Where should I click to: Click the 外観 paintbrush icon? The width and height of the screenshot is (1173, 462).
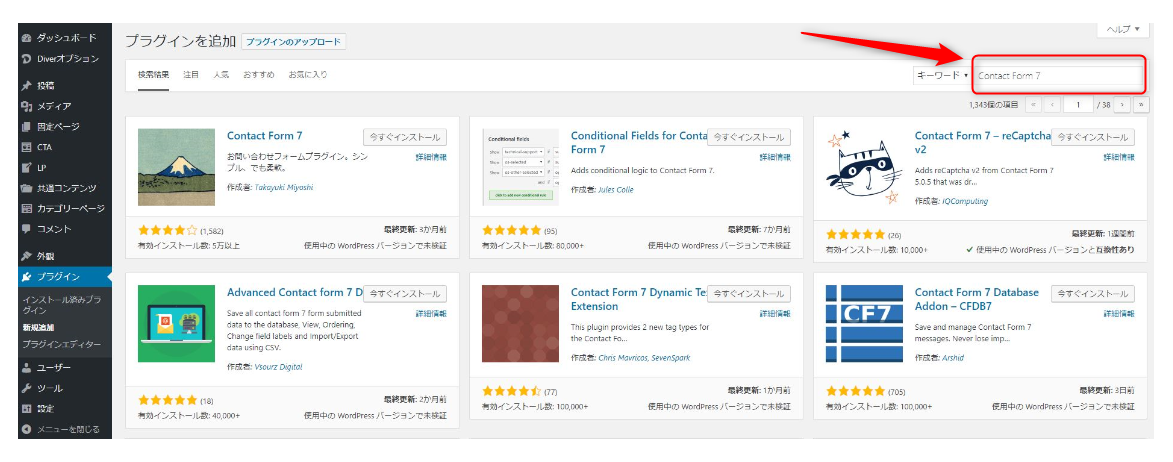click(26, 256)
